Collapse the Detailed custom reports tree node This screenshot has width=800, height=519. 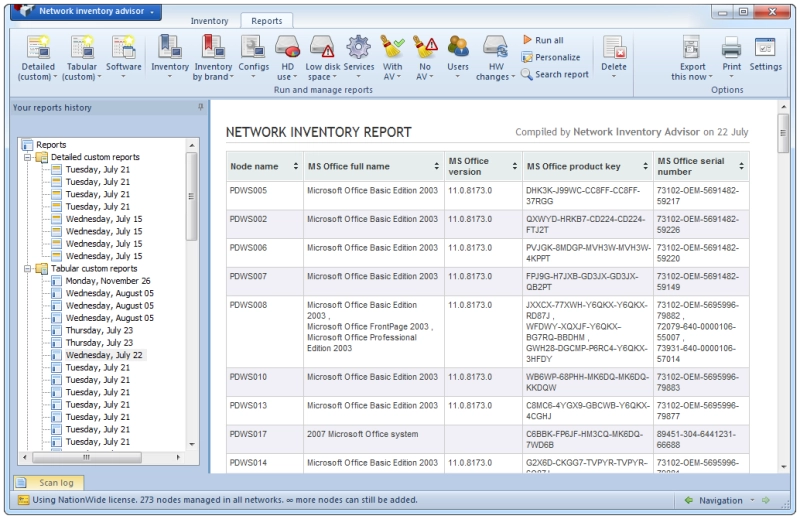28,157
